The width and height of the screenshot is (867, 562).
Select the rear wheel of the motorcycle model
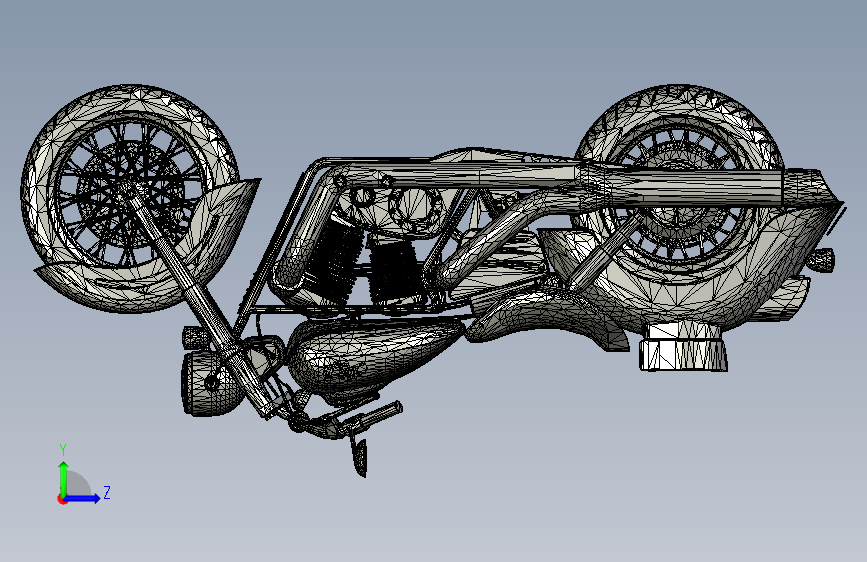[679, 183]
